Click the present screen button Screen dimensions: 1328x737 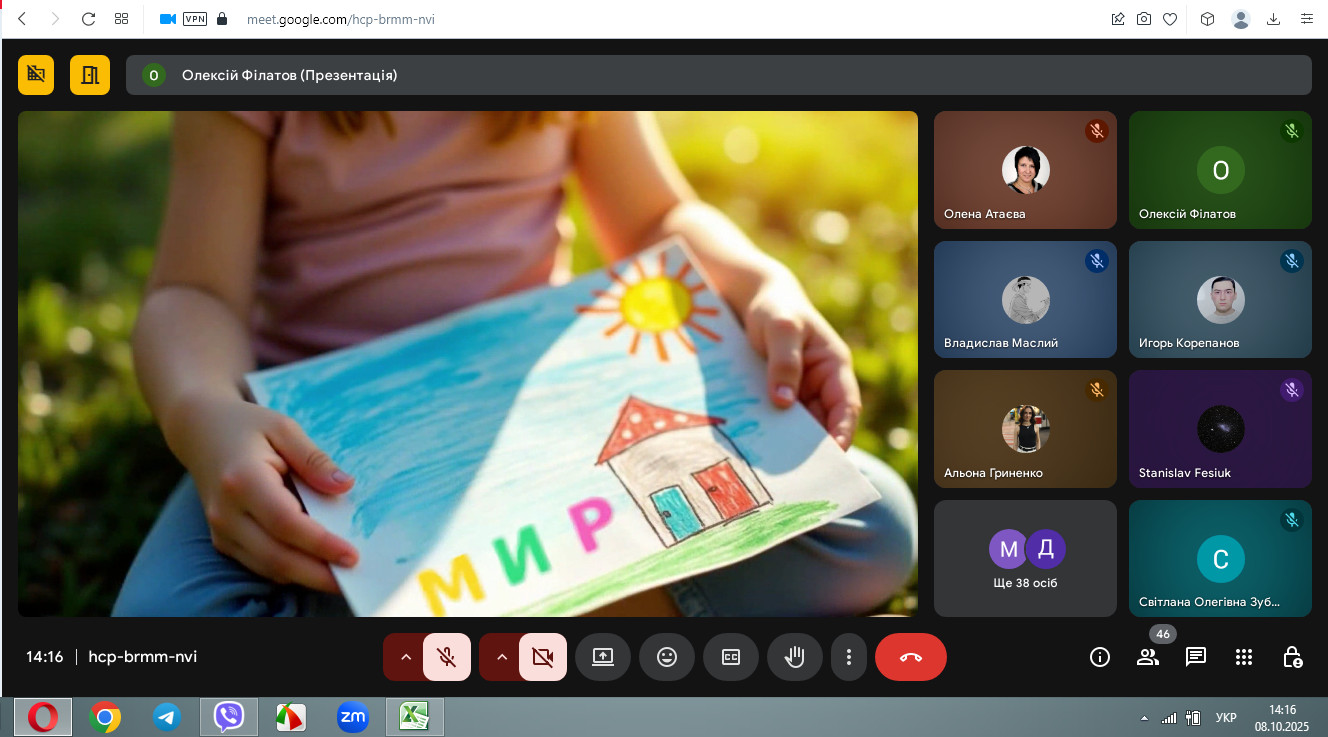(x=602, y=657)
